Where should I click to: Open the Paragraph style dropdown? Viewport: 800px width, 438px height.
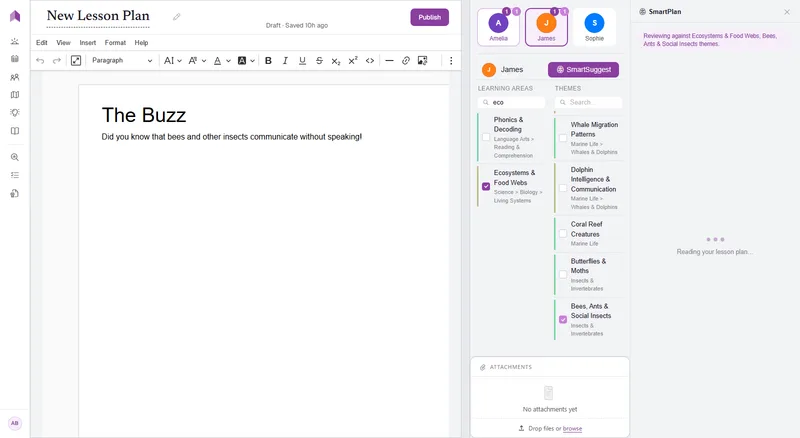pyautogui.click(x=122, y=61)
